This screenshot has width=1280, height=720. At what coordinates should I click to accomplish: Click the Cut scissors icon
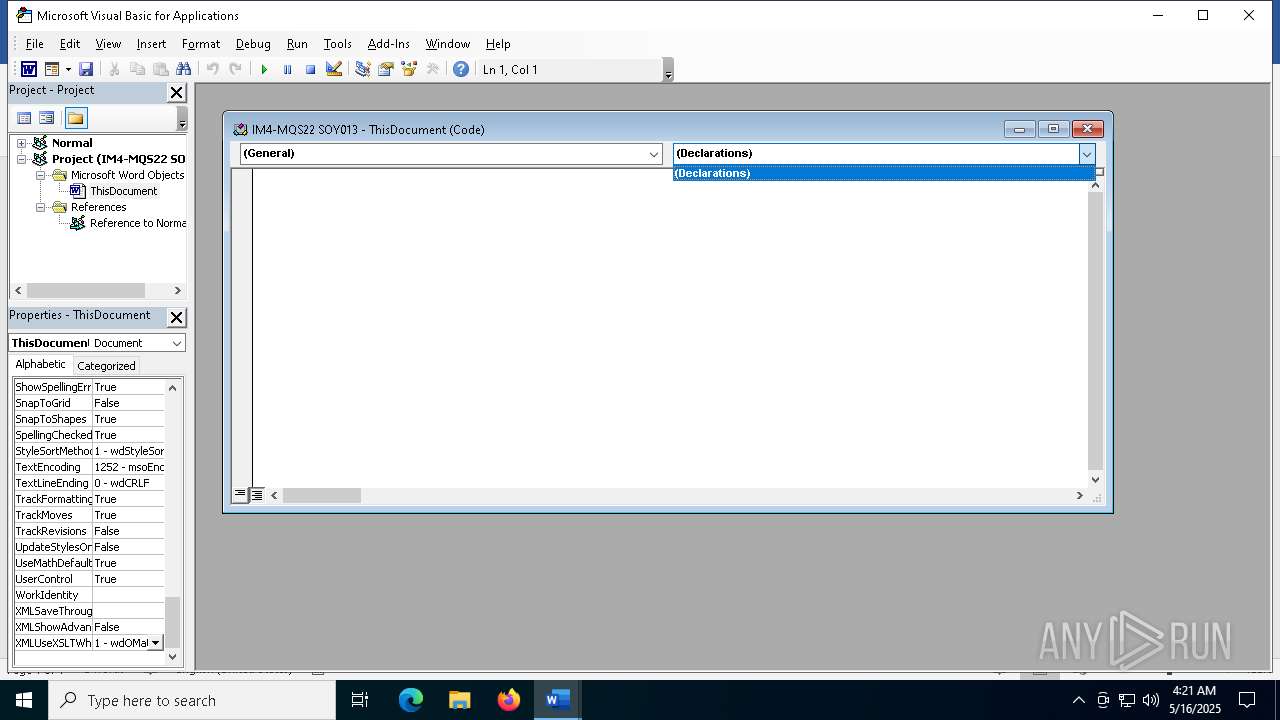coord(114,69)
